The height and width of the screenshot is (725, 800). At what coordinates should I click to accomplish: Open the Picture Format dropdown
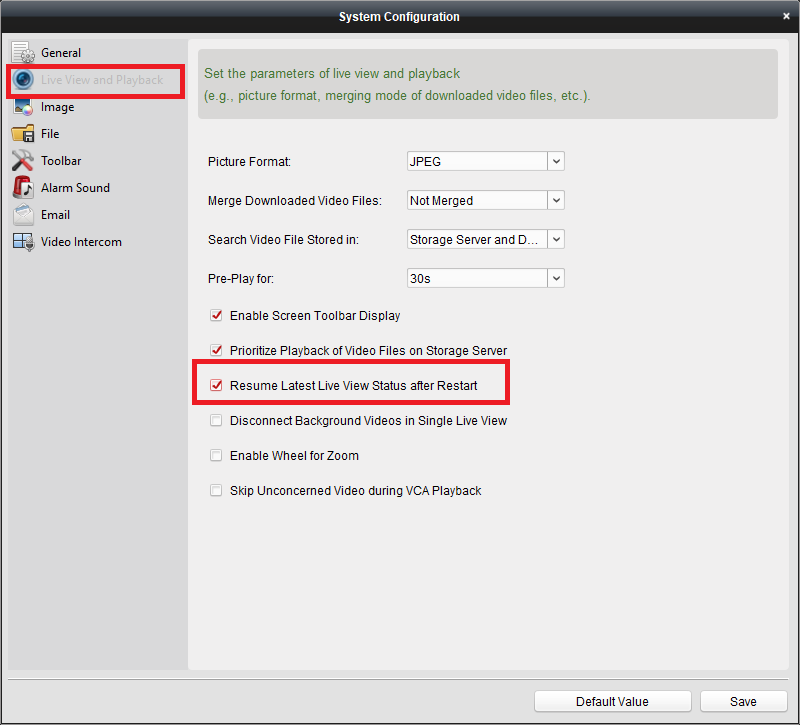click(x=556, y=161)
